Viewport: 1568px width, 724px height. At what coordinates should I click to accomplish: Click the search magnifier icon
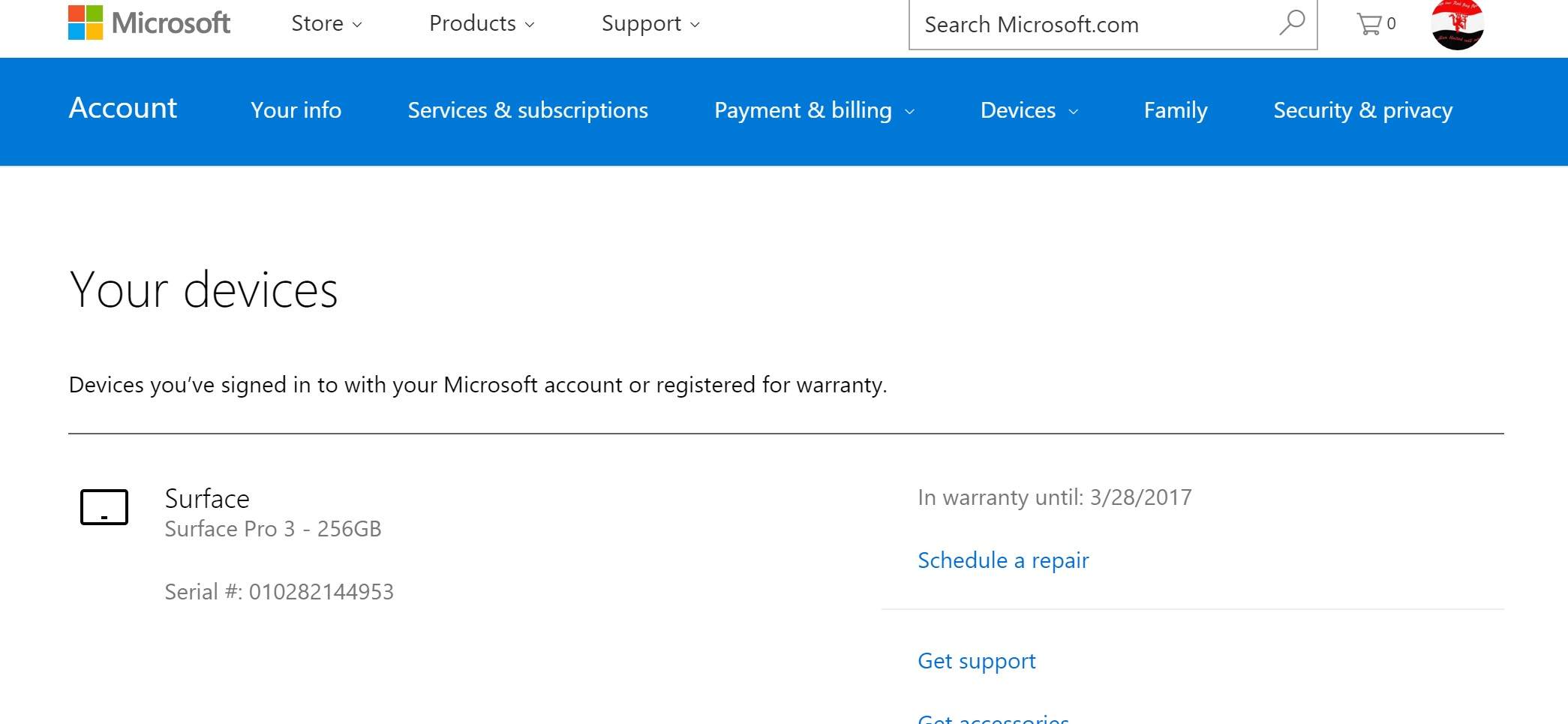pos(1291,23)
